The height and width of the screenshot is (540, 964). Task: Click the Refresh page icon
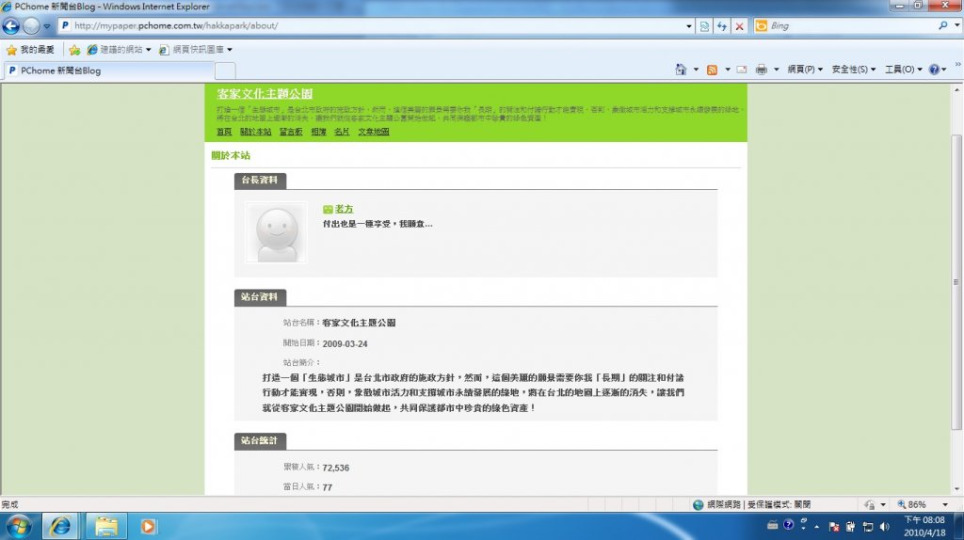click(722, 26)
